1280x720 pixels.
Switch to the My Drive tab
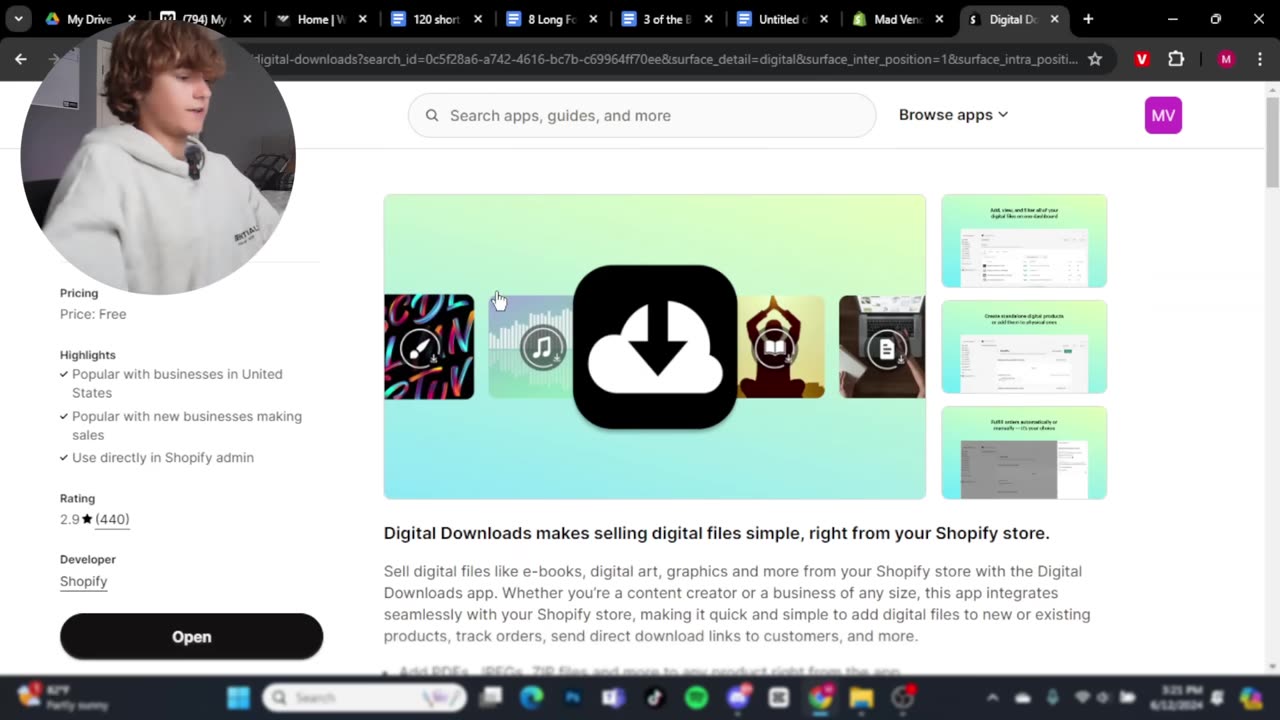pyautogui.click(x=89, y=19)
